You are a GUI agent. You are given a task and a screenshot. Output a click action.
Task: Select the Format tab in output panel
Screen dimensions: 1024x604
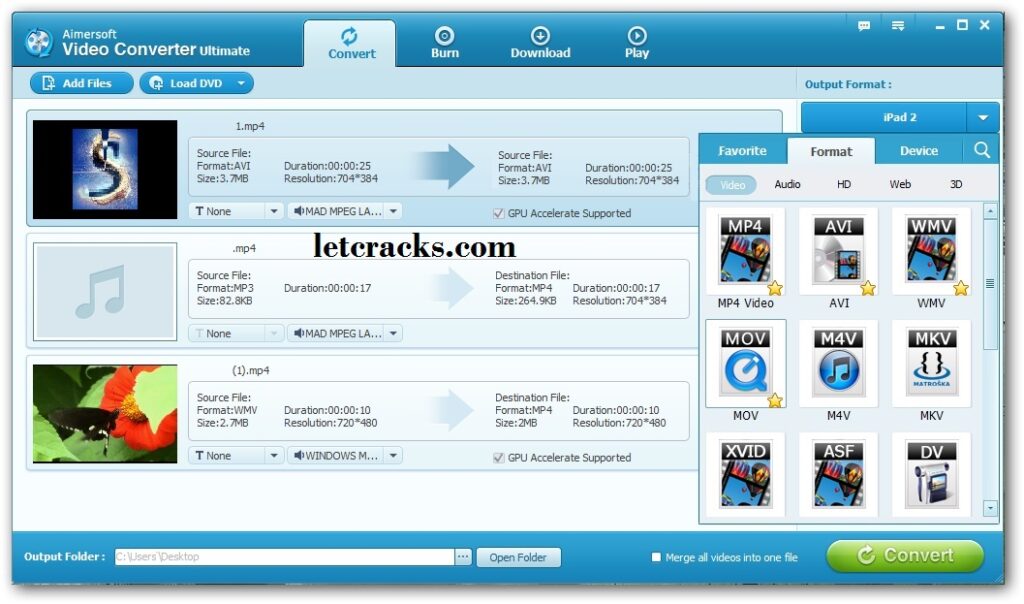(x=831, y=151)
